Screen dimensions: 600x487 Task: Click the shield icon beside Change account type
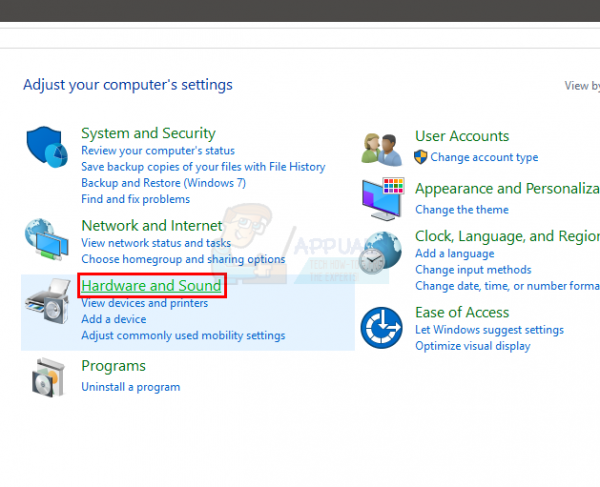421,157
